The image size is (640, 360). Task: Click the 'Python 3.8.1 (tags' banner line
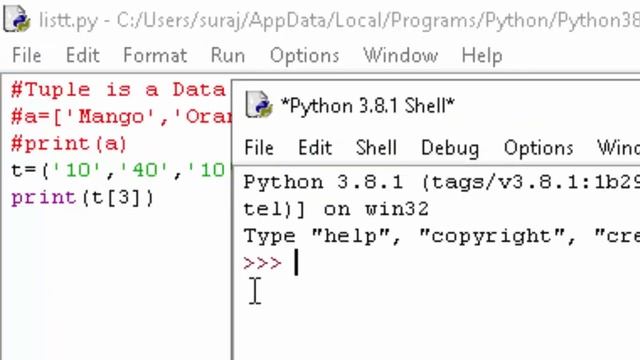coord(441,182)
